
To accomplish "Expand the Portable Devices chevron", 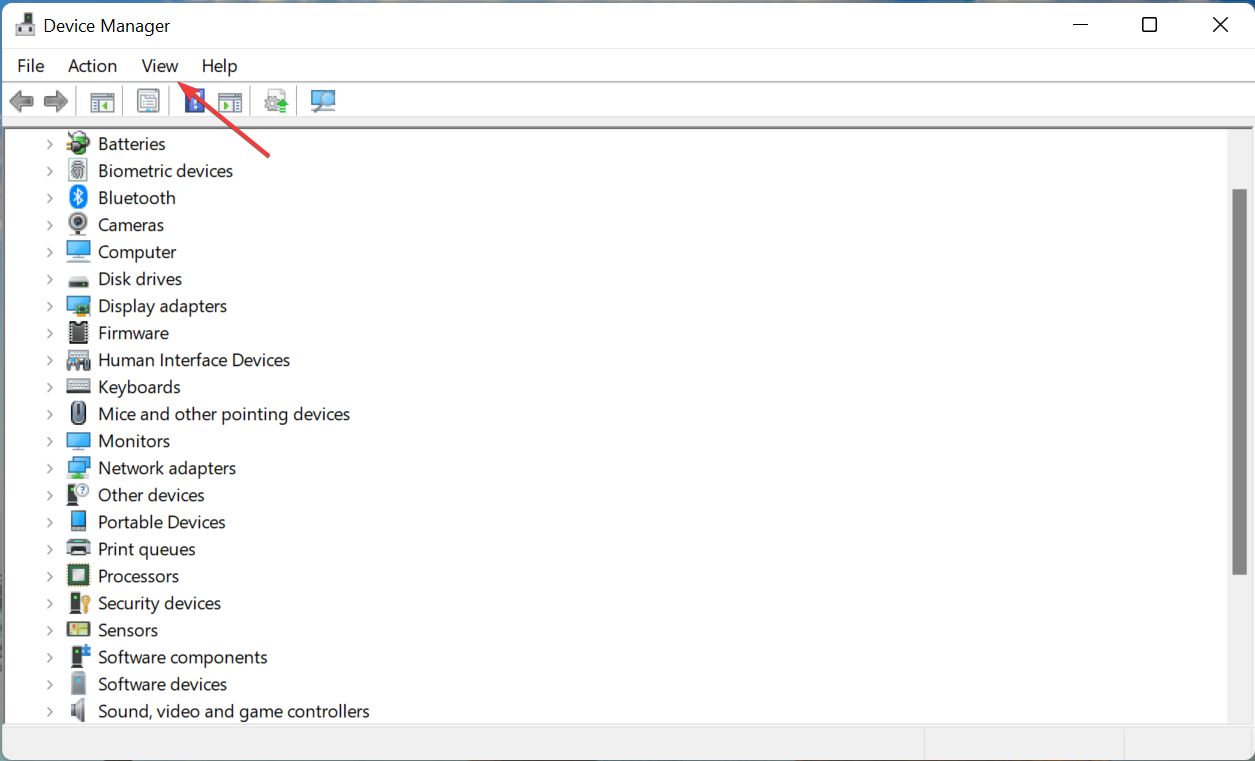I will [49, 522].
